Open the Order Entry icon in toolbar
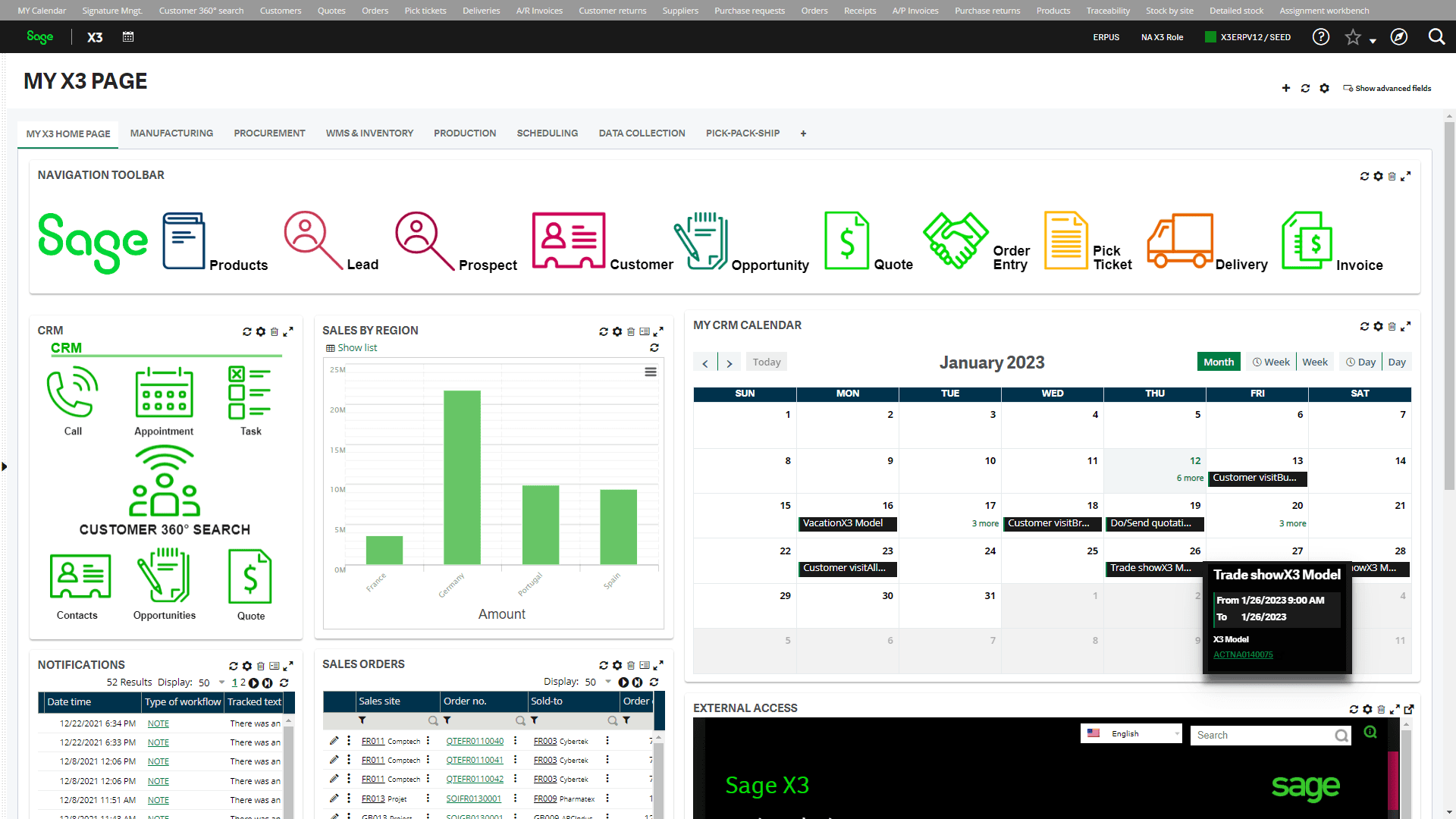Screen dimensions: 1456x819 [955, 240]
